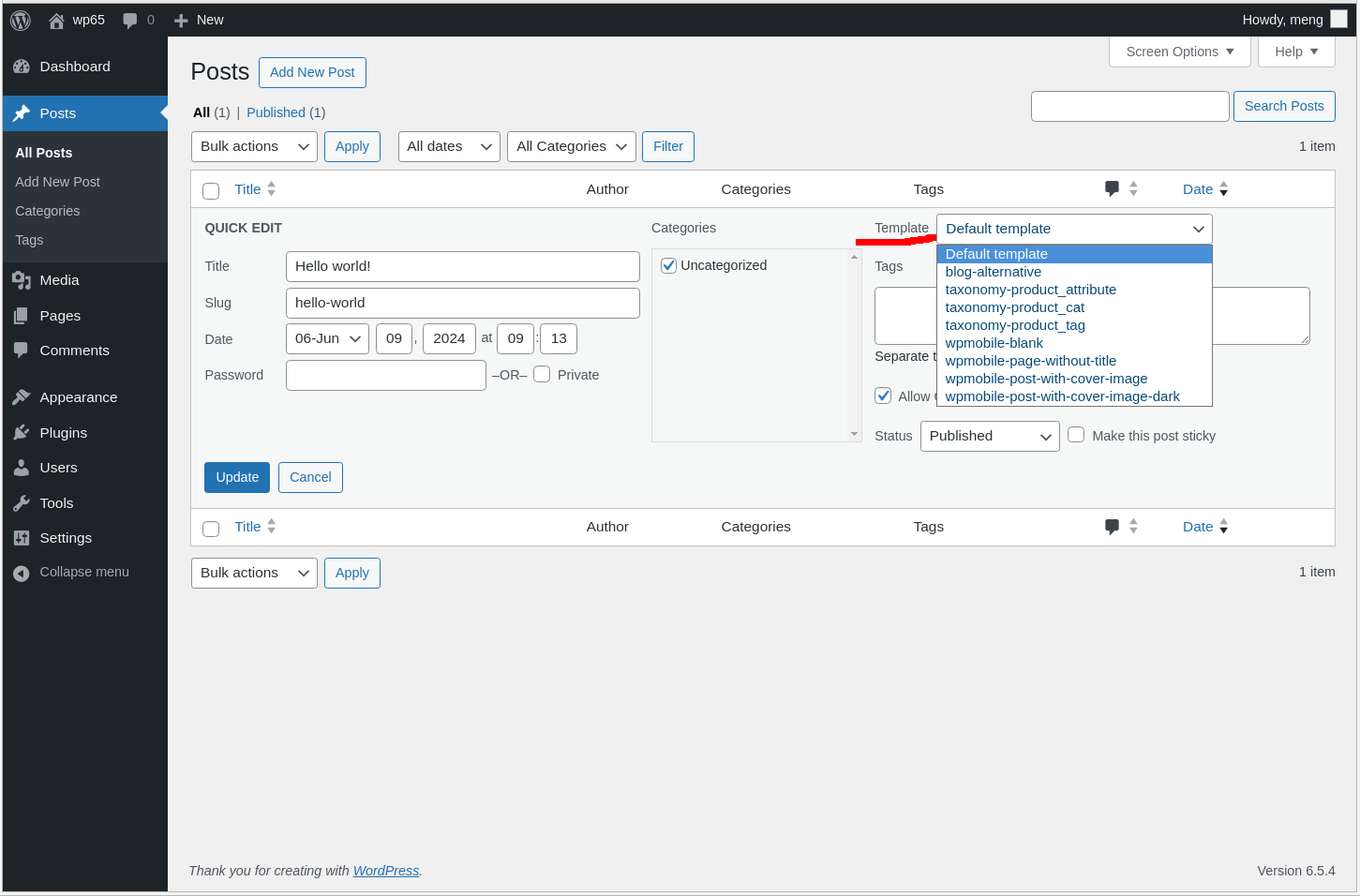Screen dimensions: 1360x896
Task: Open the Screen Options tab
Action: 1179,52
